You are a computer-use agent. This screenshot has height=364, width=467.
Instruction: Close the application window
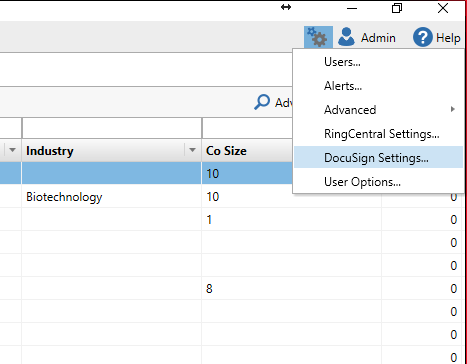tap(443, 8)
